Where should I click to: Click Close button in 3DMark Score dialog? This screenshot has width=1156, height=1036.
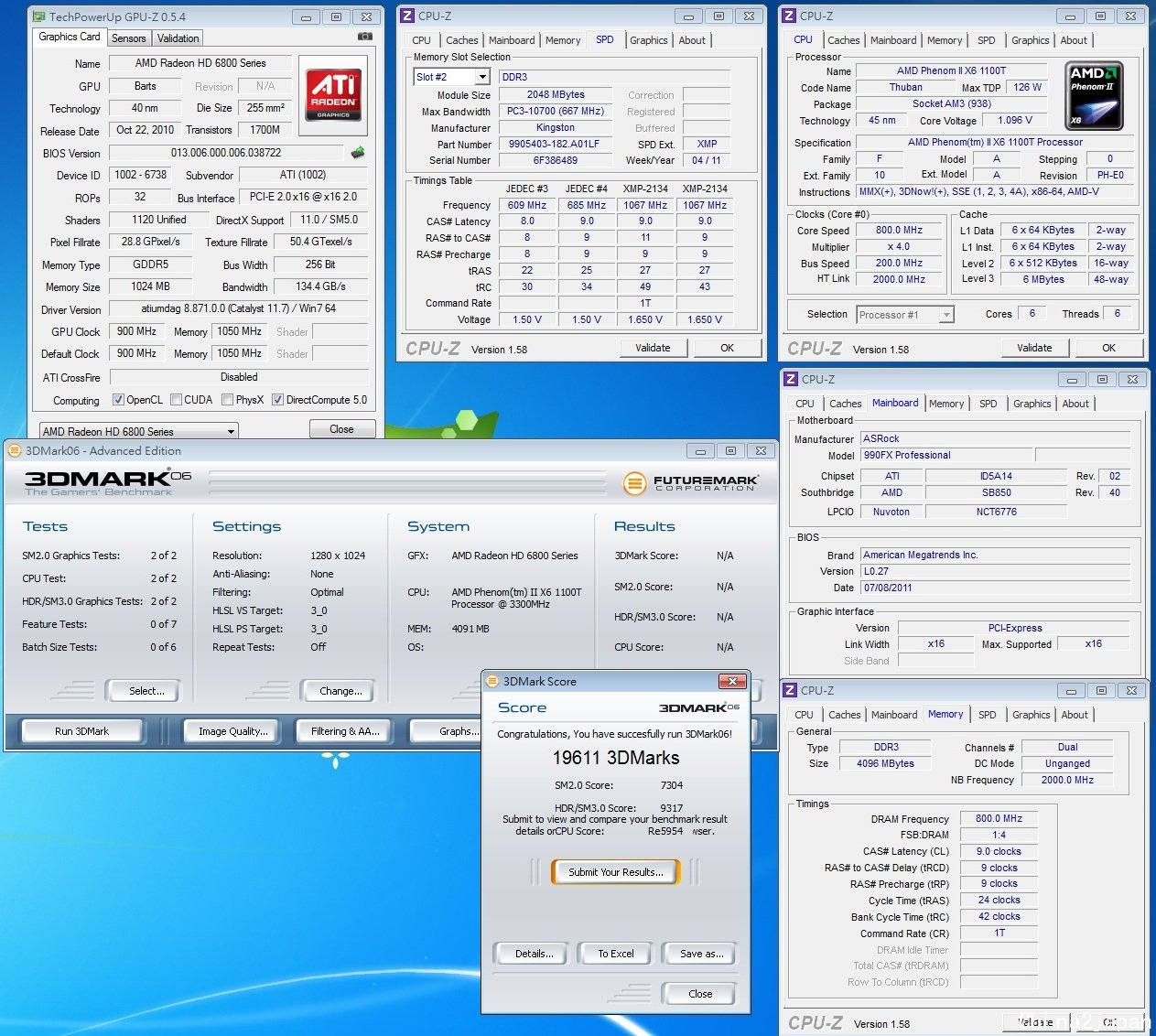[700, 994]
